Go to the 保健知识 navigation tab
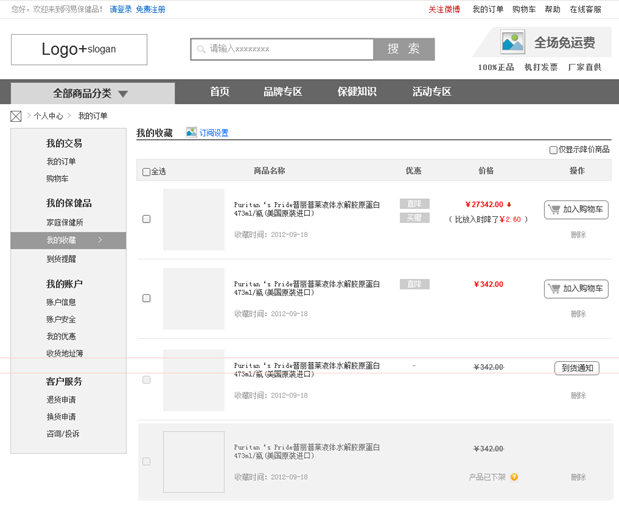 356,92
